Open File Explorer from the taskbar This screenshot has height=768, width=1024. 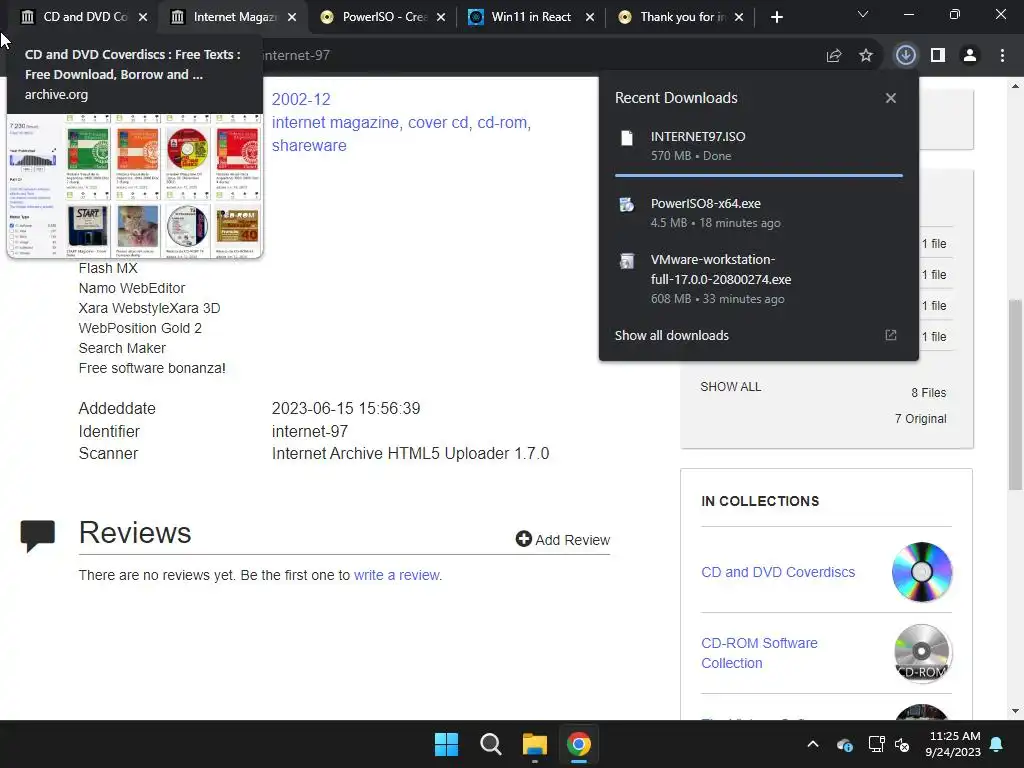pyautogui.click(x=534, y=744)
